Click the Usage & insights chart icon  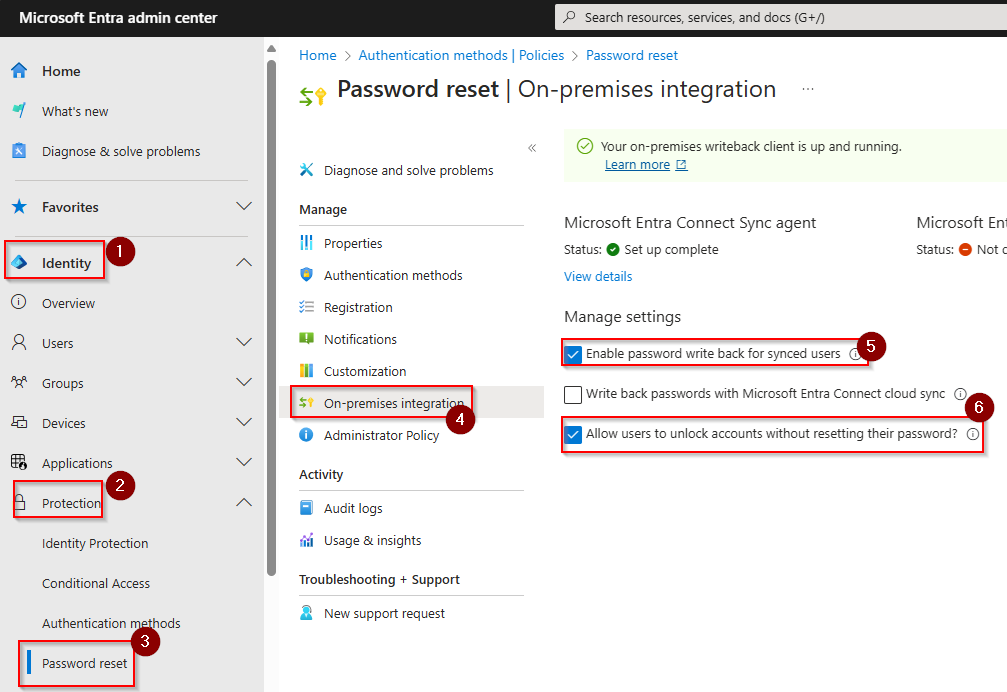tap(307, 540)
